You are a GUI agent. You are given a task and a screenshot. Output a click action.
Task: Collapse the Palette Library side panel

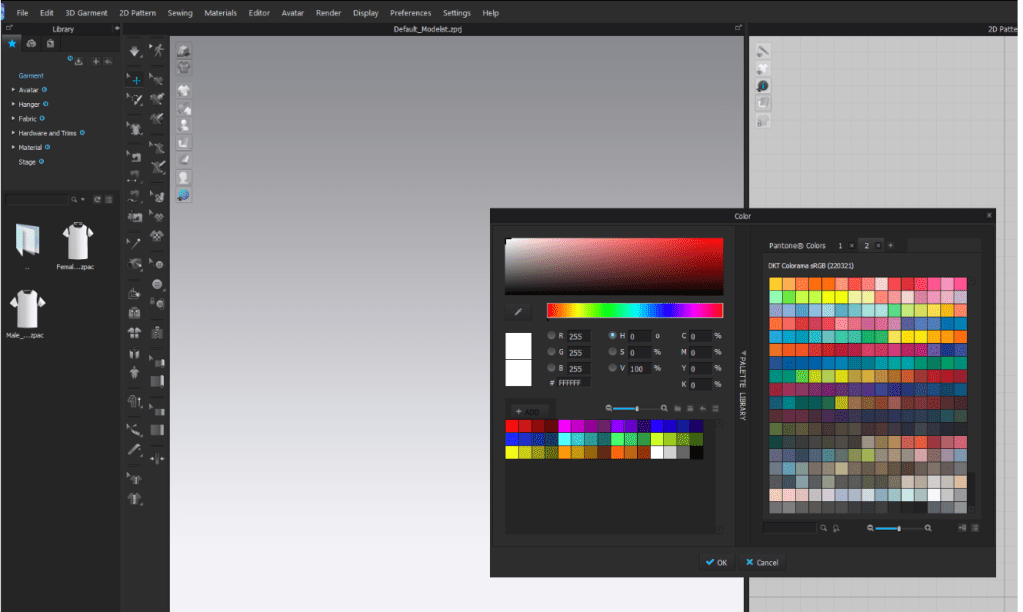point(741,385)
